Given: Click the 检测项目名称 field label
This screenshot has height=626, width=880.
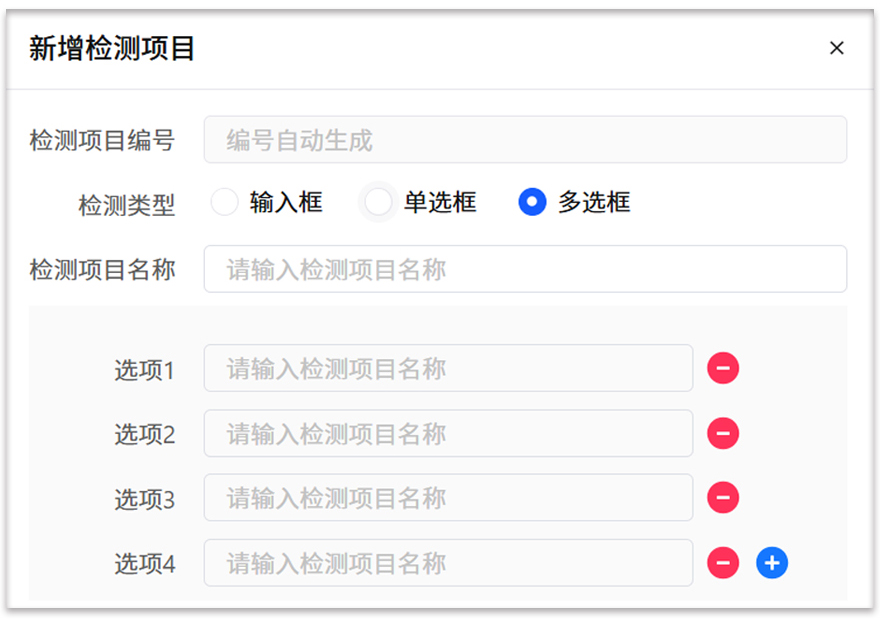Looking at the screenshot, I should pyautogui.click(x=102, y=270).
